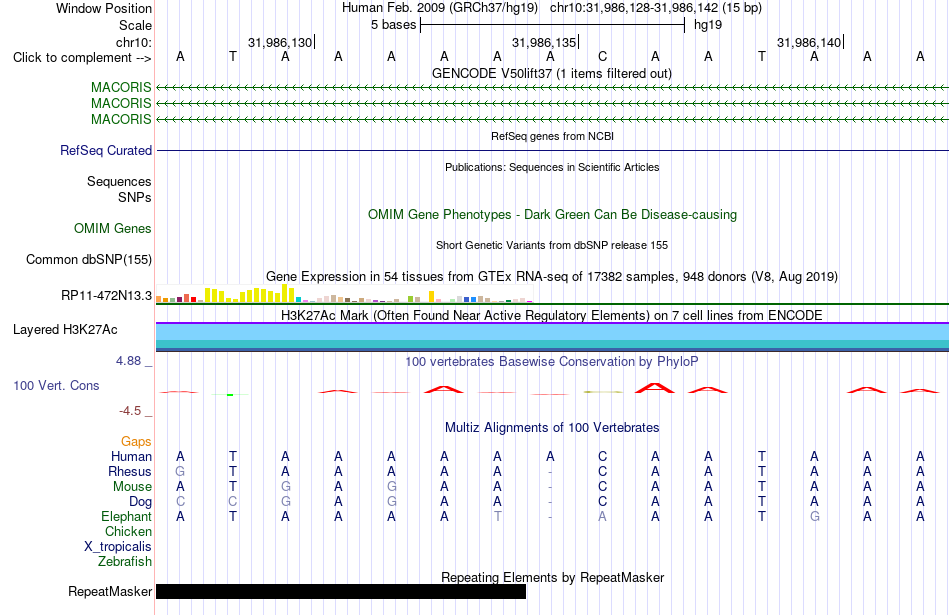Click the OMIM Genes track label
The image size is (950, 615).
coord(113,228)
